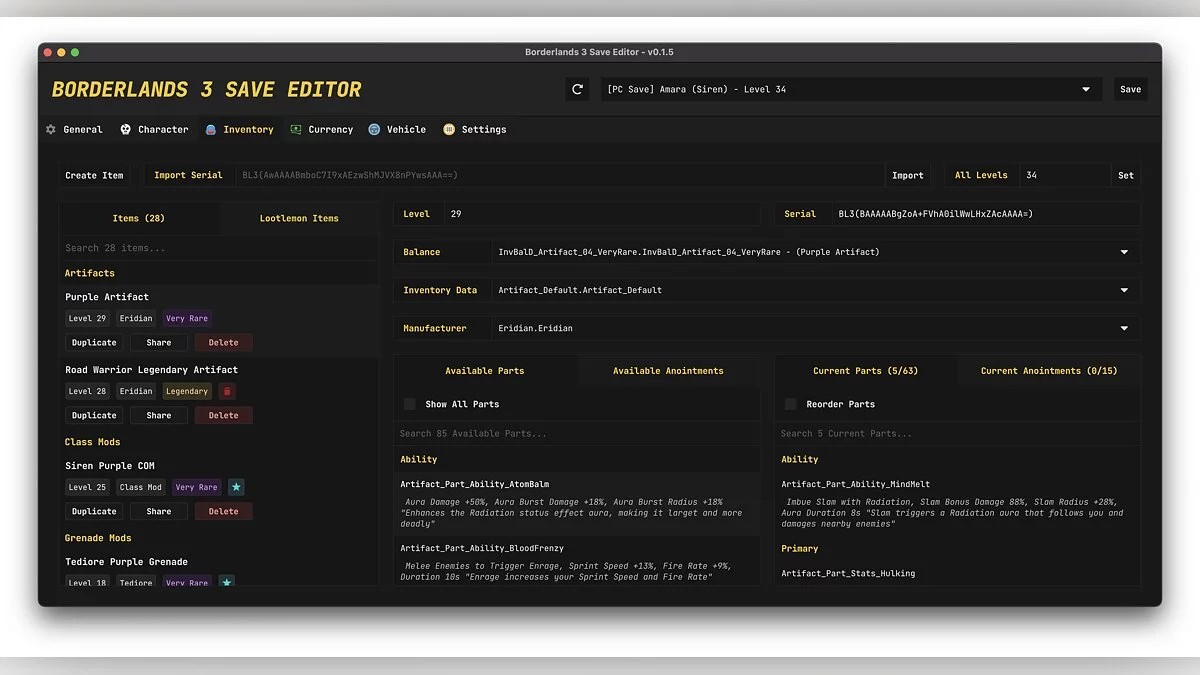Click the red trash icon on Road Warrior Artifact

tap(227, 391)
